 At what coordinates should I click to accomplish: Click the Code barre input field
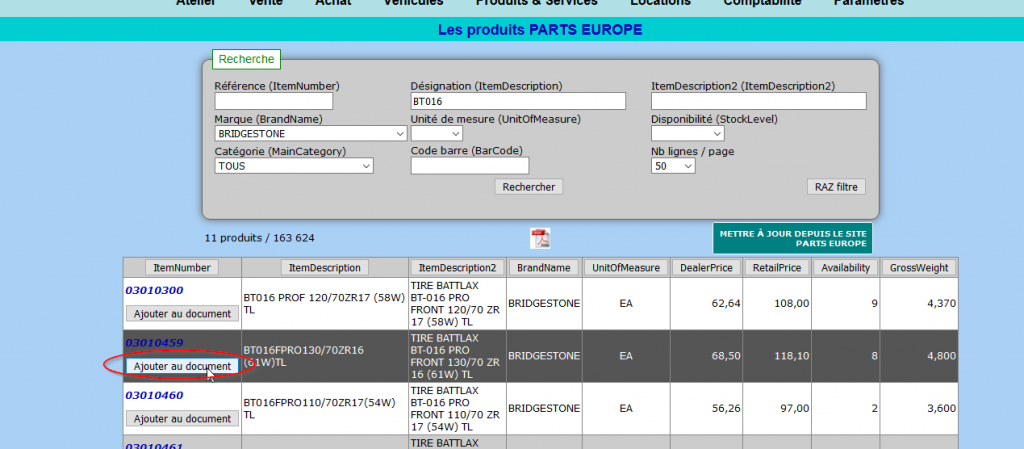(x=470, y=166)
